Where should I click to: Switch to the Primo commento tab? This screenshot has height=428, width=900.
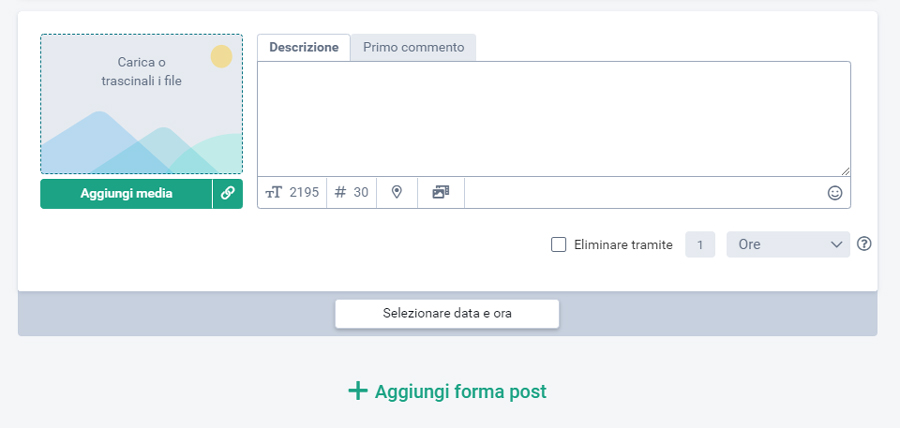click(413, 47)
